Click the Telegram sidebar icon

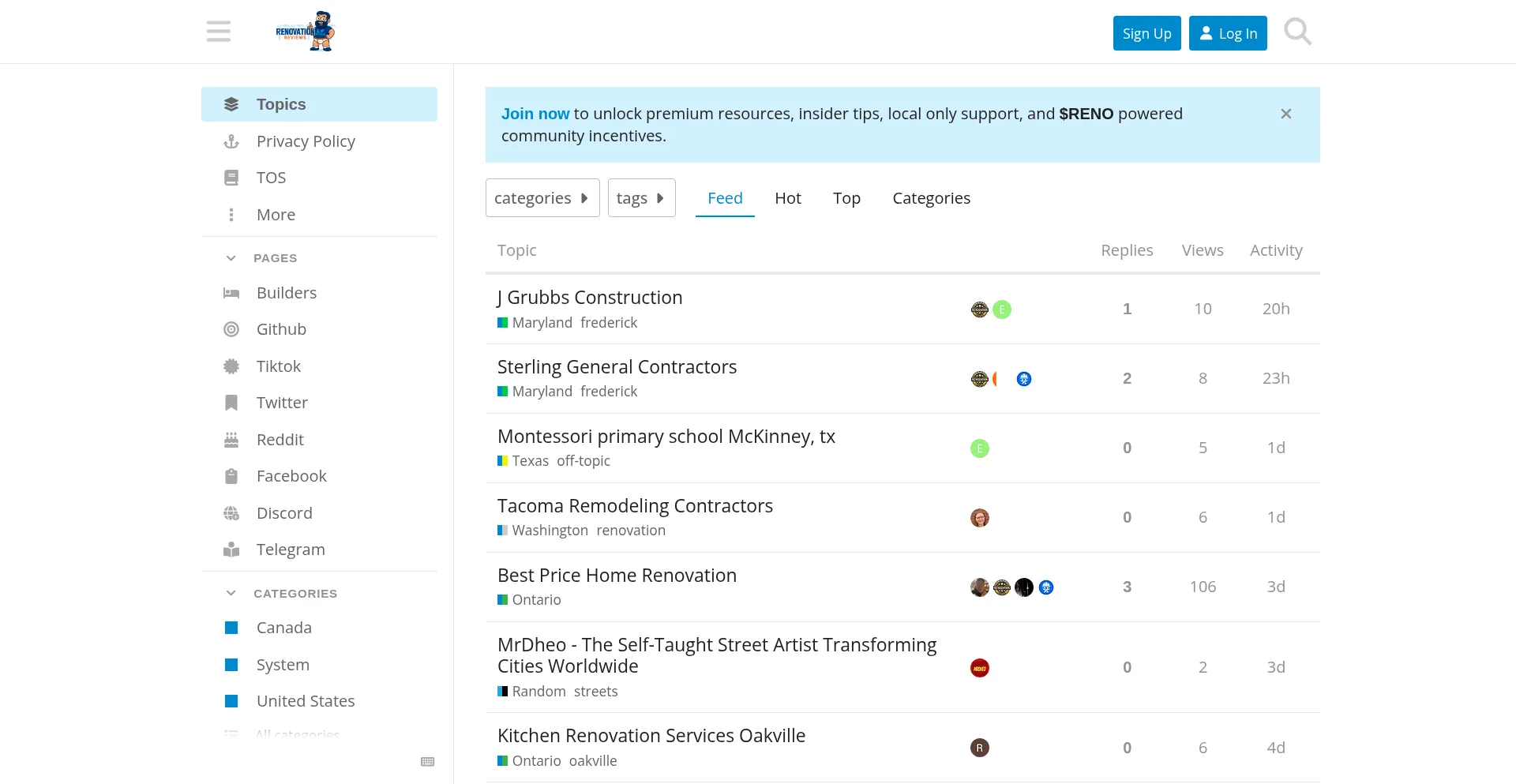pos(231,550)
